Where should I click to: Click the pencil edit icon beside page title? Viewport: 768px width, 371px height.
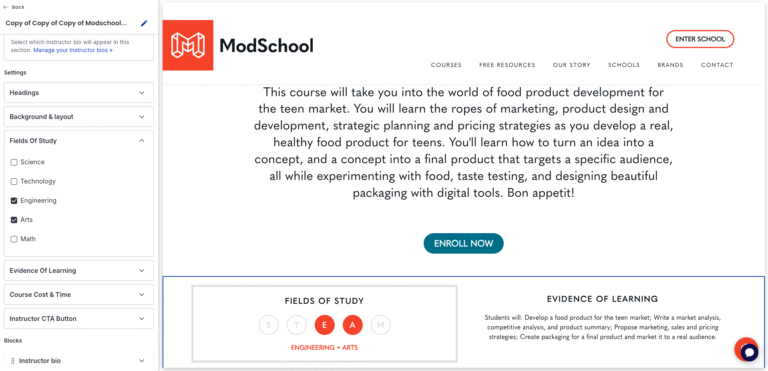(x=144, y=23)
